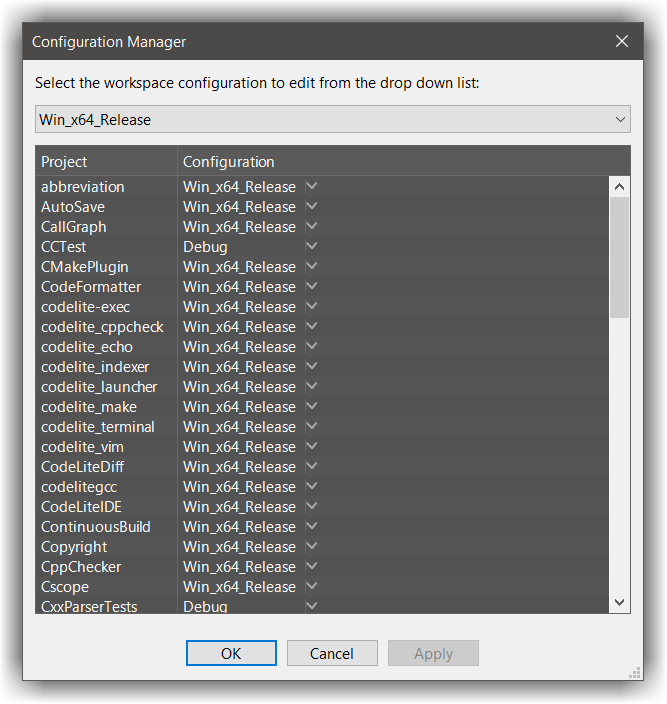Open the CCTest Debug configuration dropdown
The height and width of the screenshot is (704, 667).
(x=312, y=246)
